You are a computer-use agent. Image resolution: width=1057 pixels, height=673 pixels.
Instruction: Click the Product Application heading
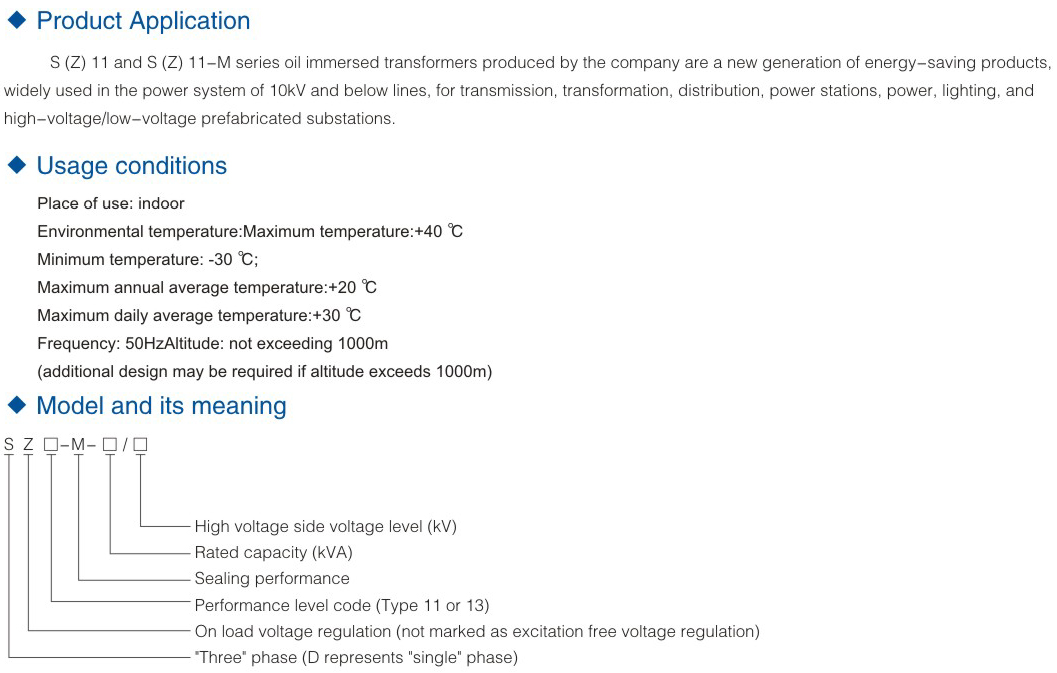pyautogui.click(x=143, y=21)
